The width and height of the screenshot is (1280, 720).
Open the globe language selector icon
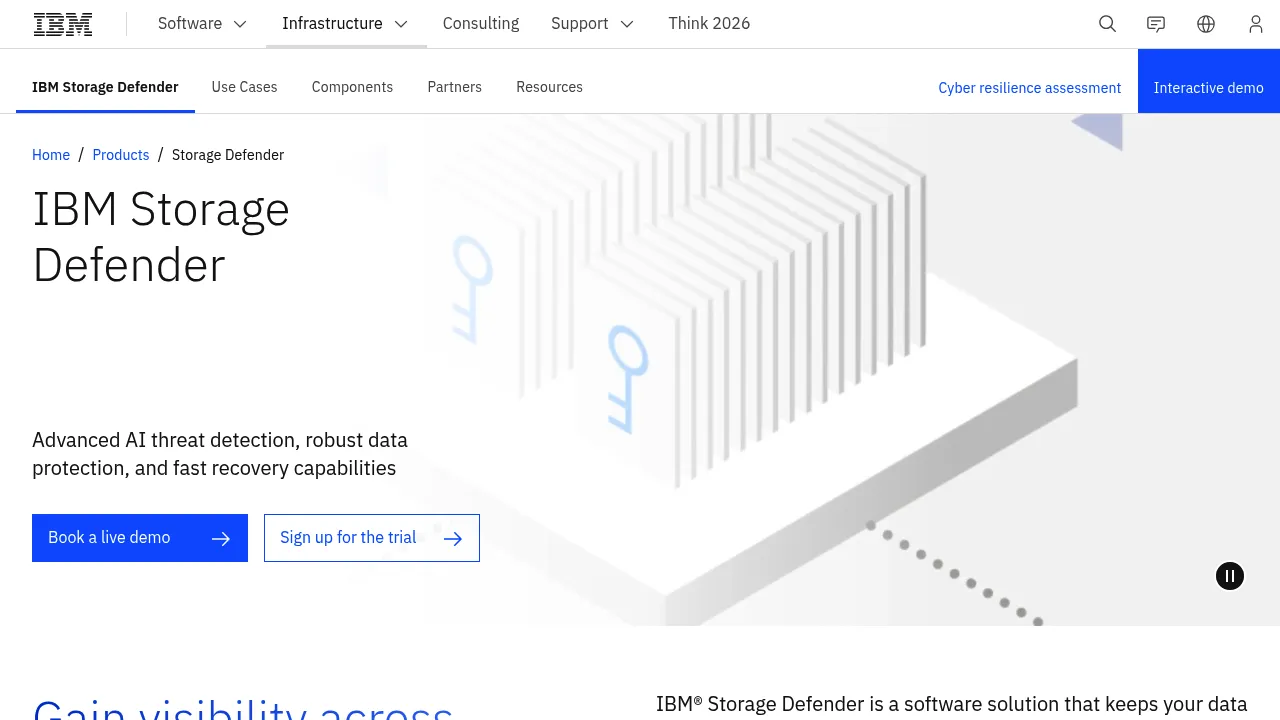pyautogui.click(x=1206, y=24)
